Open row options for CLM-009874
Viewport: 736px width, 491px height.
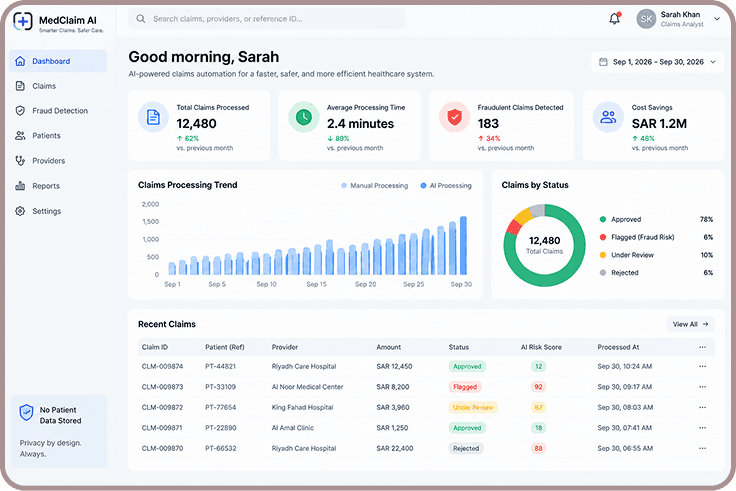tap(702, 367)
